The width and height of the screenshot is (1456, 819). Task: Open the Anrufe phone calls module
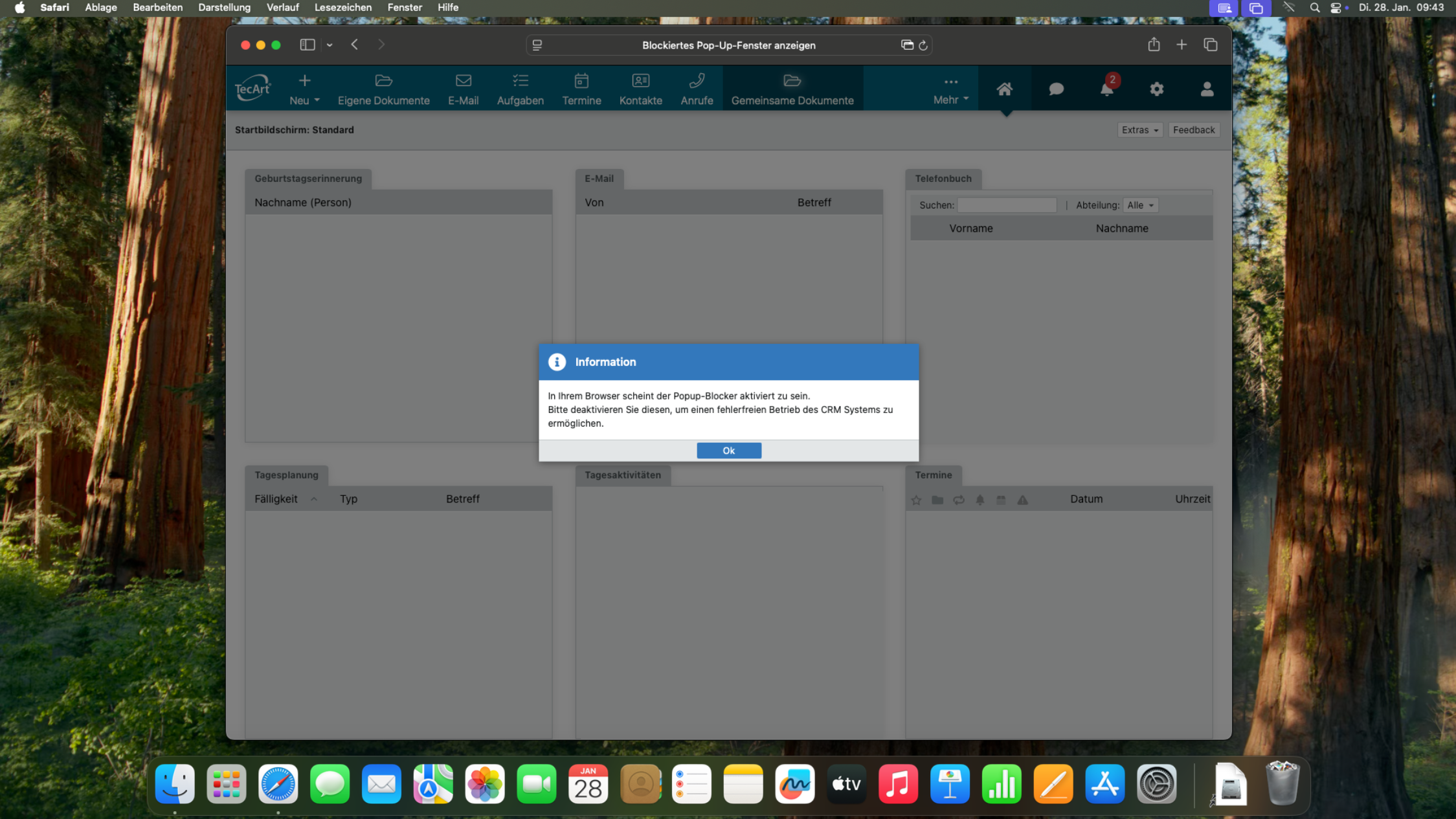[696, 89]
